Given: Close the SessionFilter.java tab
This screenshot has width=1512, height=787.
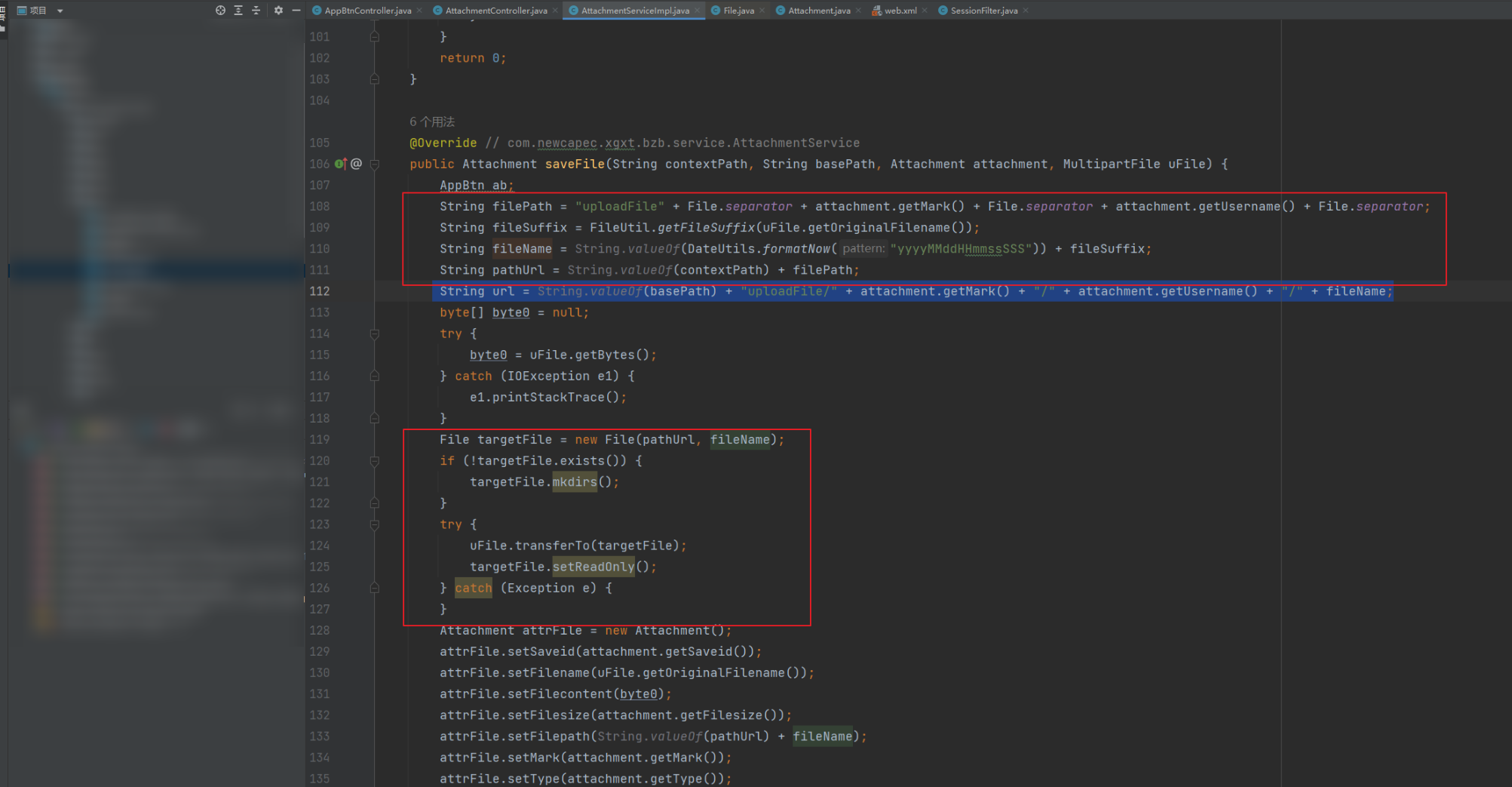Looking at the screenshot, I should coord(1026,11).
